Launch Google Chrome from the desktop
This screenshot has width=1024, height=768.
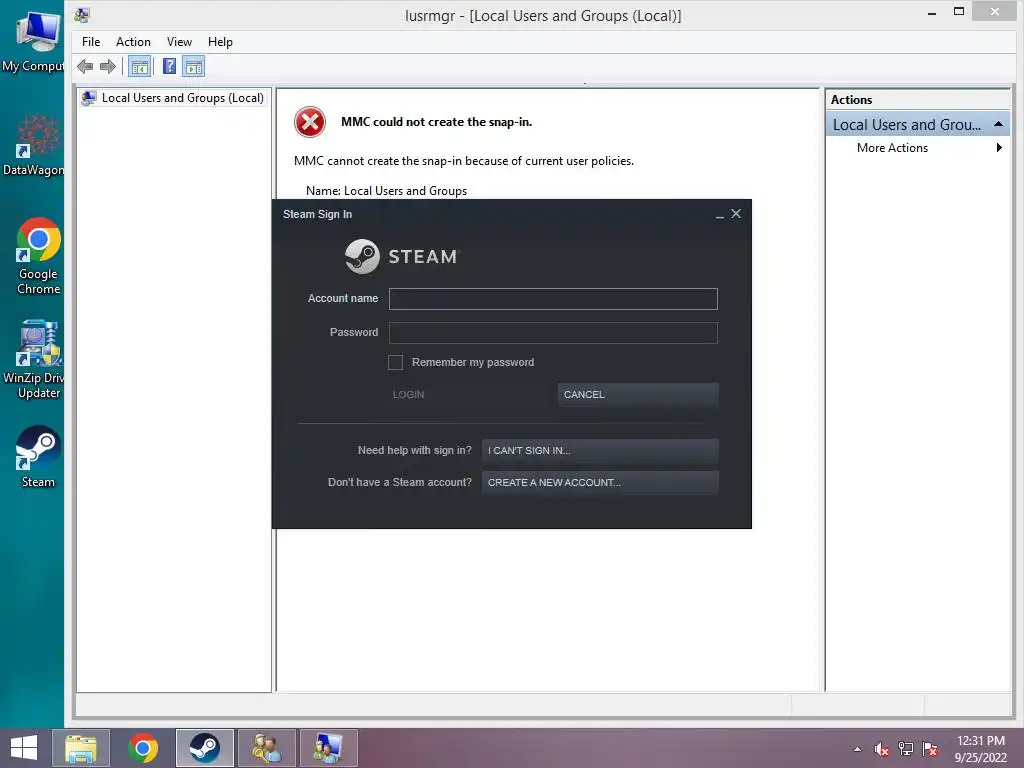[38, 256]
